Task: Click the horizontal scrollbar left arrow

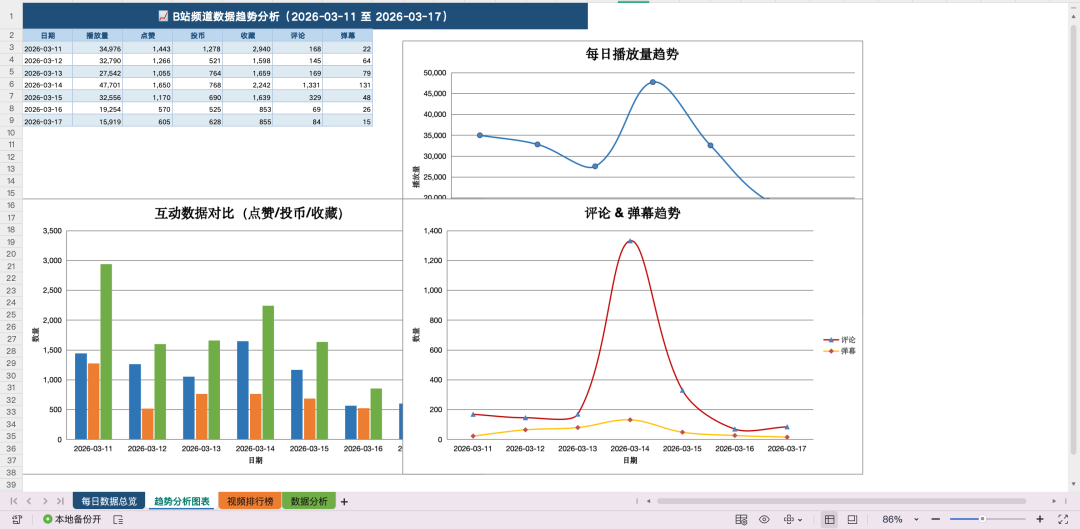Action: (648, 501)
